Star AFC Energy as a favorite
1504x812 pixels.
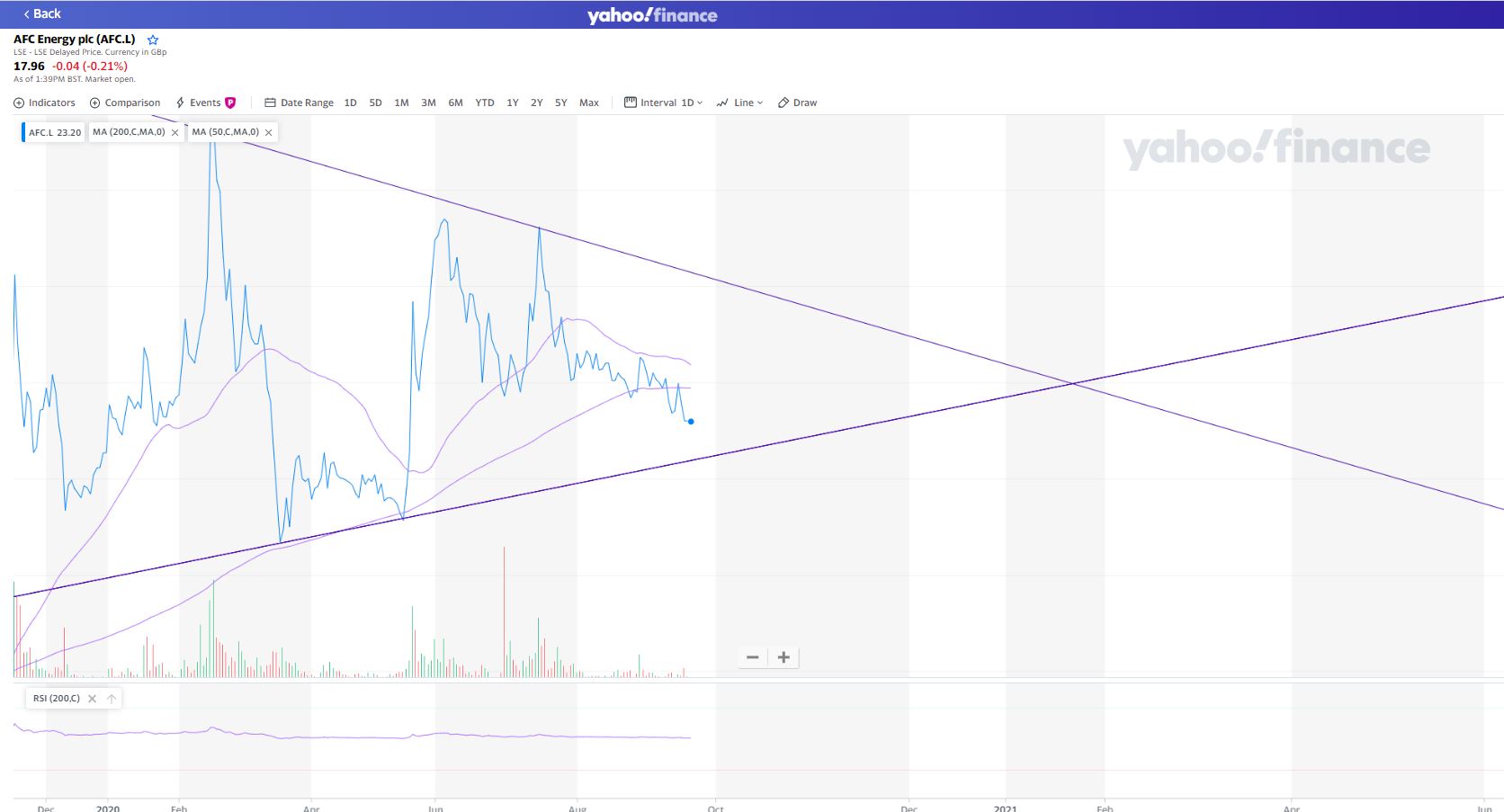pos(153,40)
